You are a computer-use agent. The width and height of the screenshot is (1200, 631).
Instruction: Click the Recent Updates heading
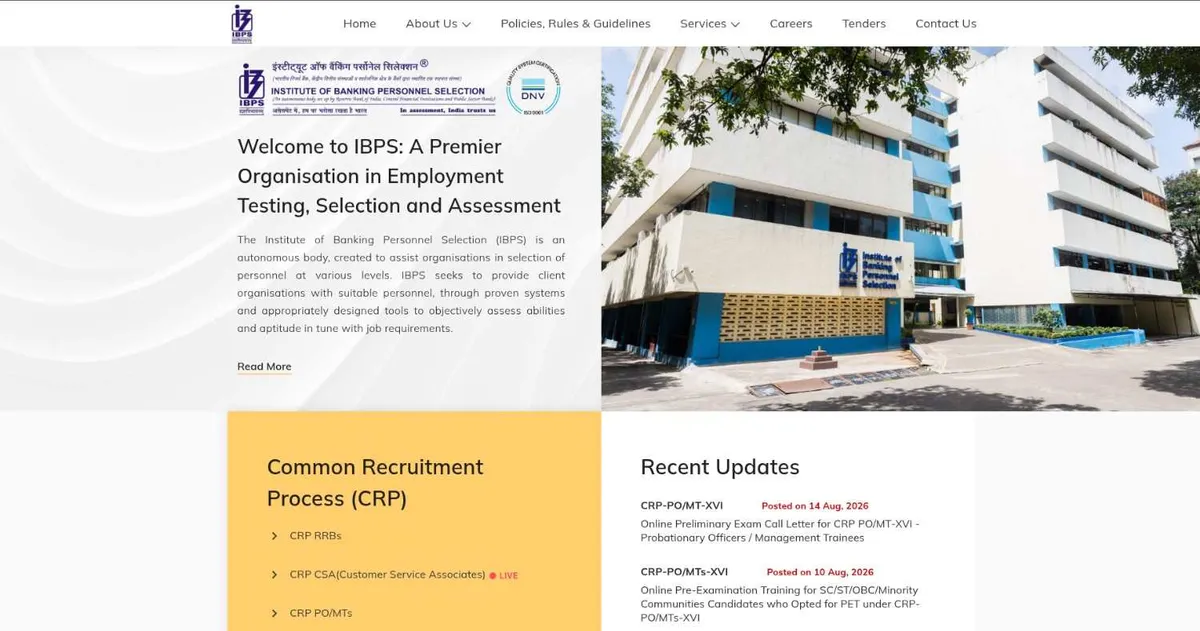tap(720, 467)
